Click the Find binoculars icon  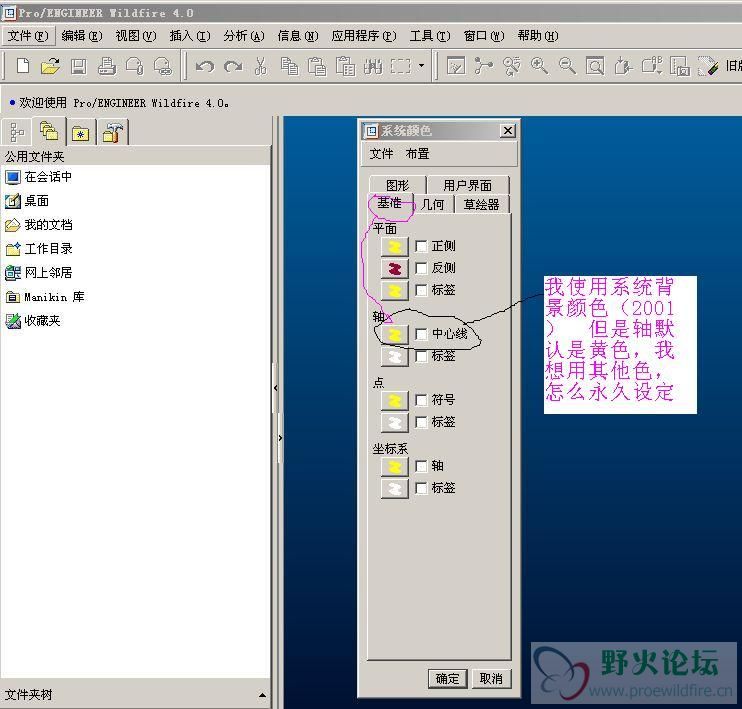click(373, 66)
